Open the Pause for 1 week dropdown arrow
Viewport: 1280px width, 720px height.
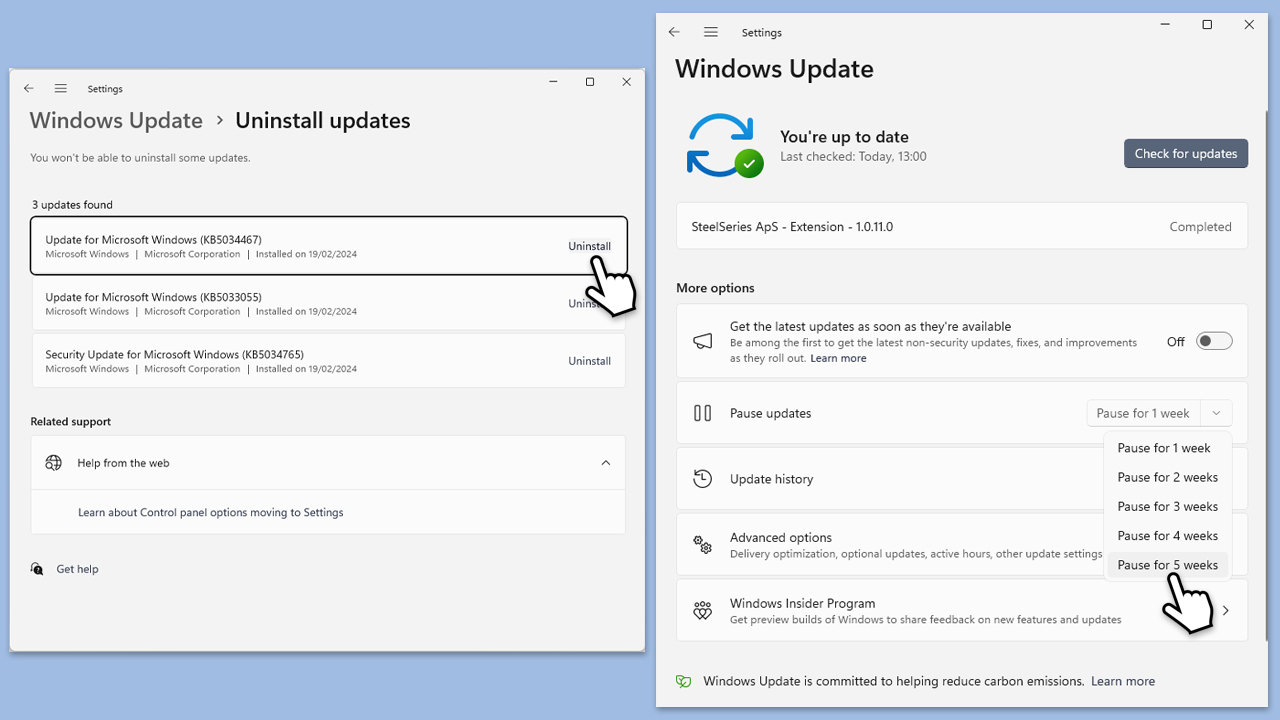1216,413
